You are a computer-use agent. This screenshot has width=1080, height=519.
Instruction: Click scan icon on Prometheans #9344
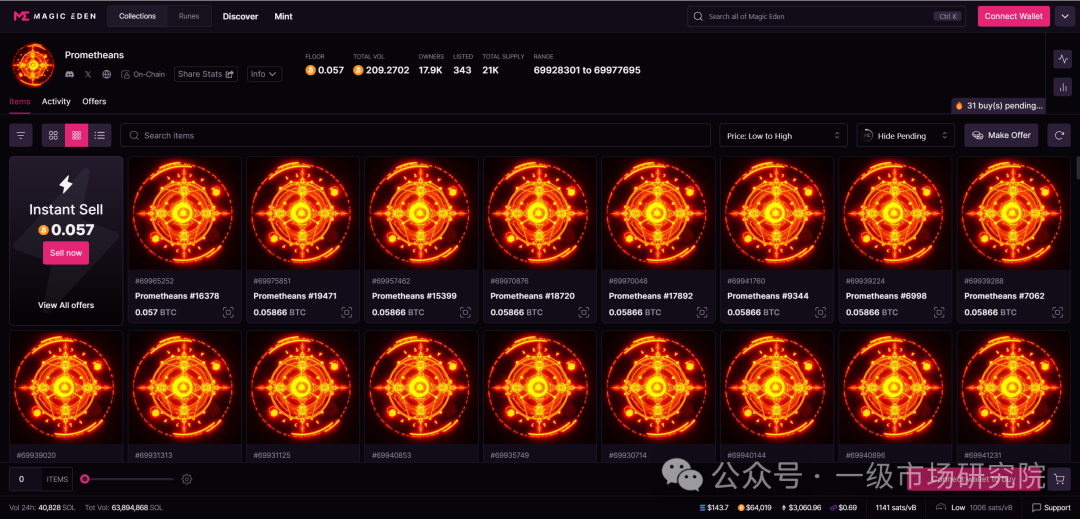tap(820, 313)
